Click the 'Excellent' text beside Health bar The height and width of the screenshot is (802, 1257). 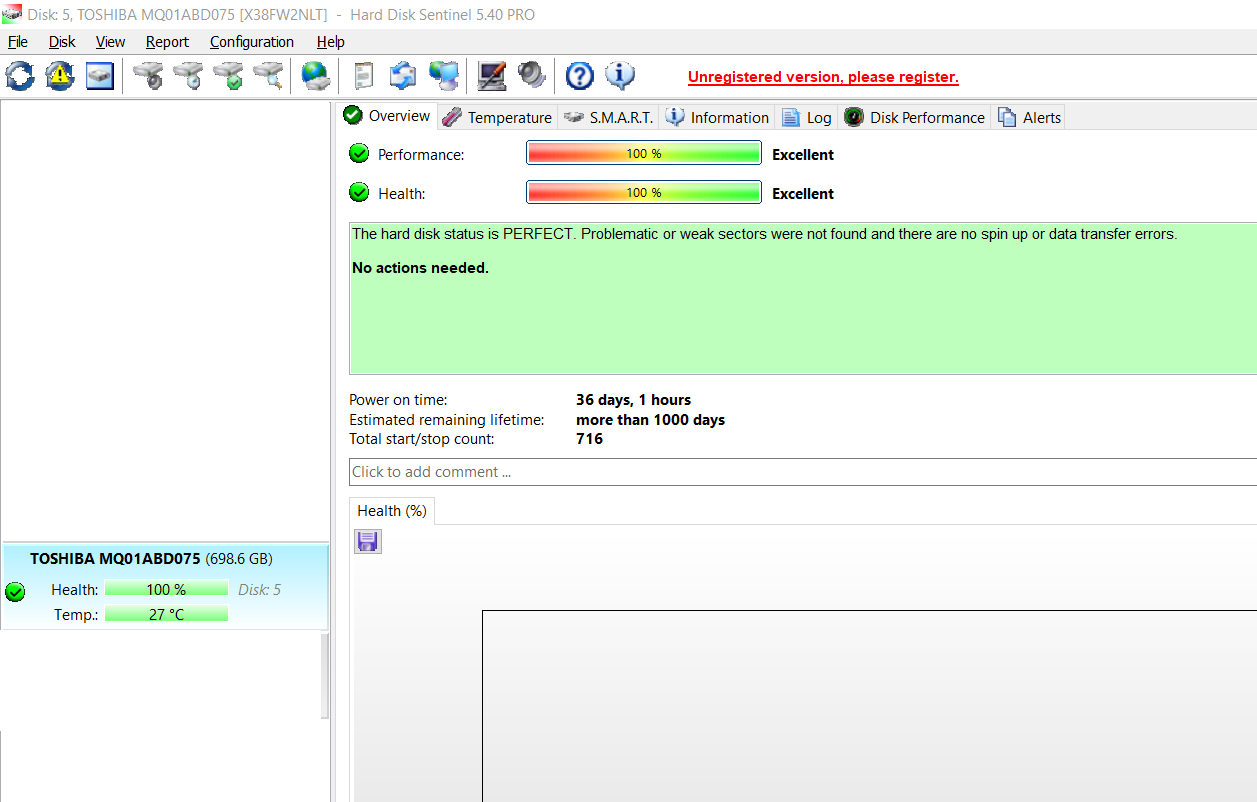(803, 194)
